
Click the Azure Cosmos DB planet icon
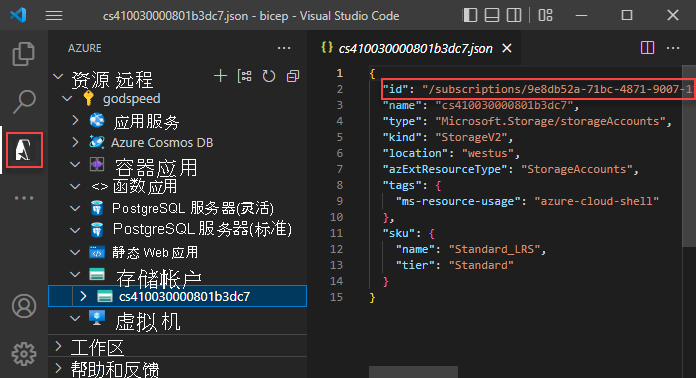click(97, 142)
